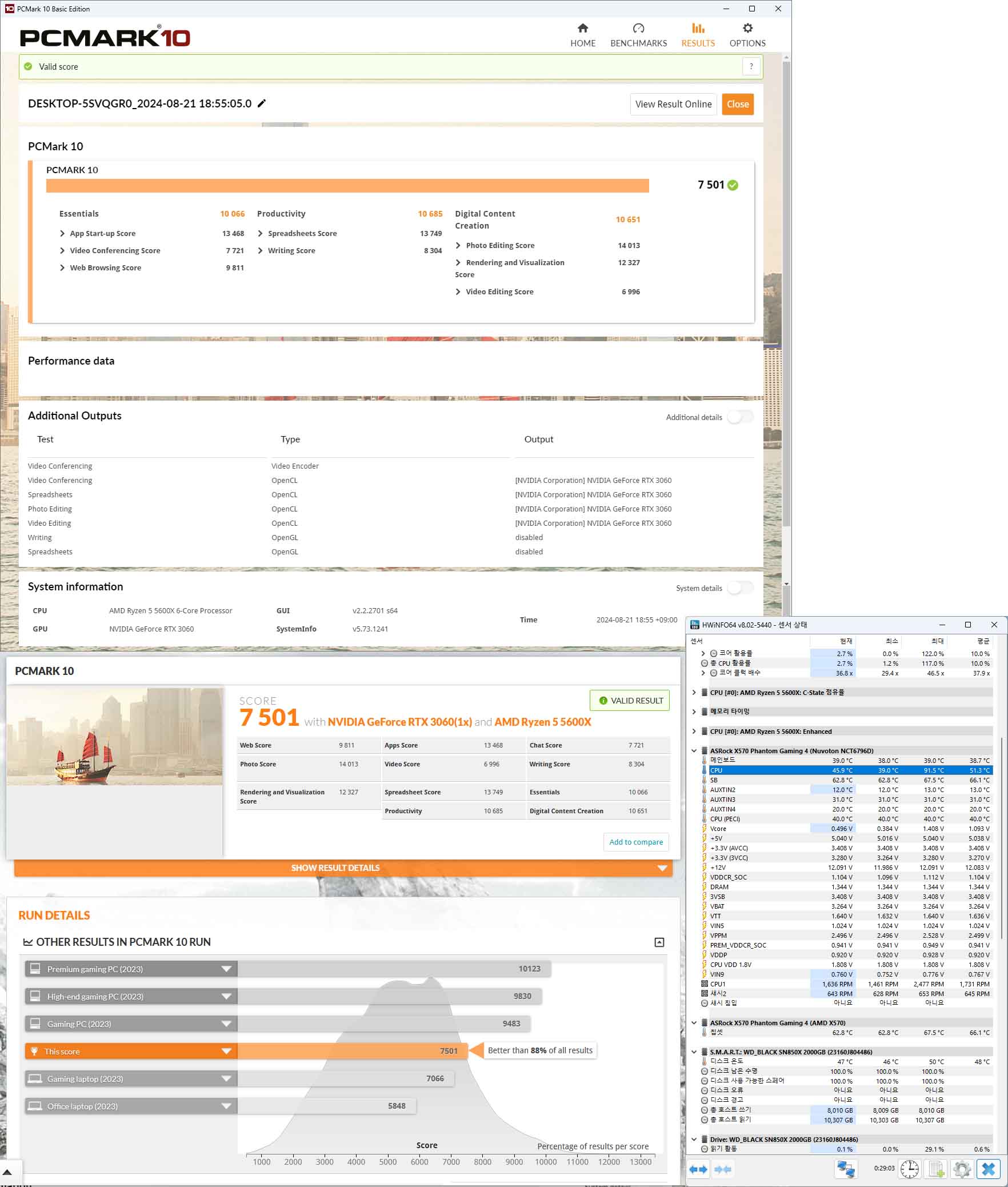Open the This score dropdown
This screenshot has height=1187, width=1008.
pos(226,1052)
